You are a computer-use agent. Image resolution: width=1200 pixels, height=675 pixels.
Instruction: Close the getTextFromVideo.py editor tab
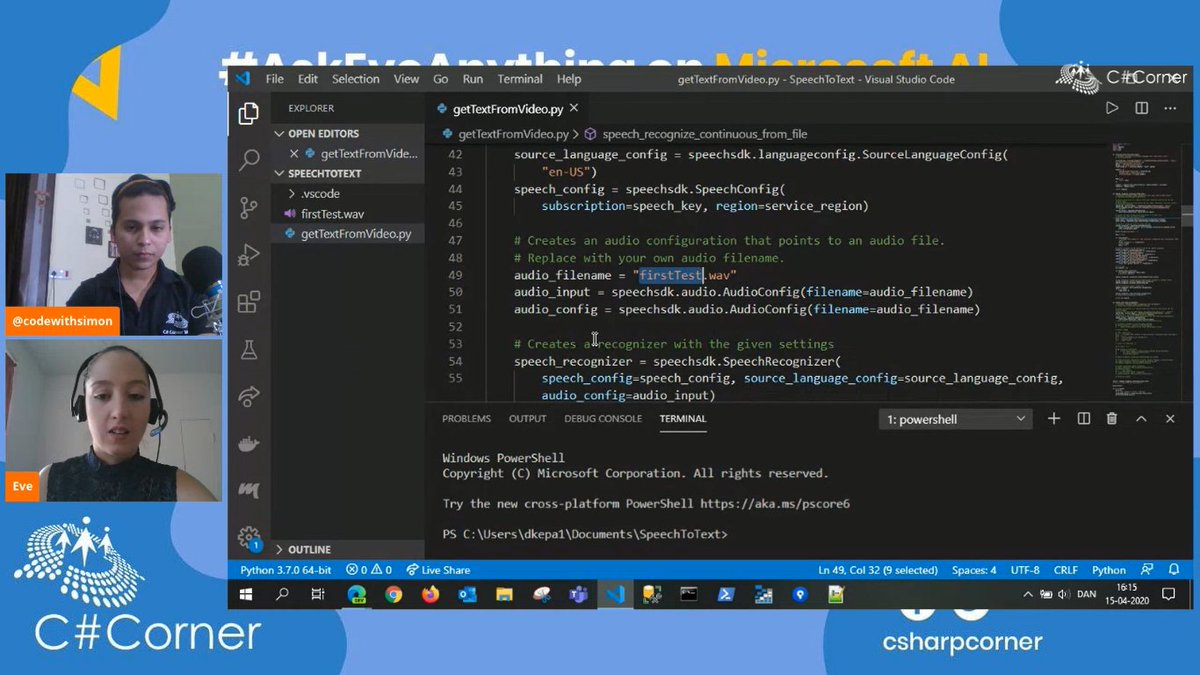click(x=574, y=110)
